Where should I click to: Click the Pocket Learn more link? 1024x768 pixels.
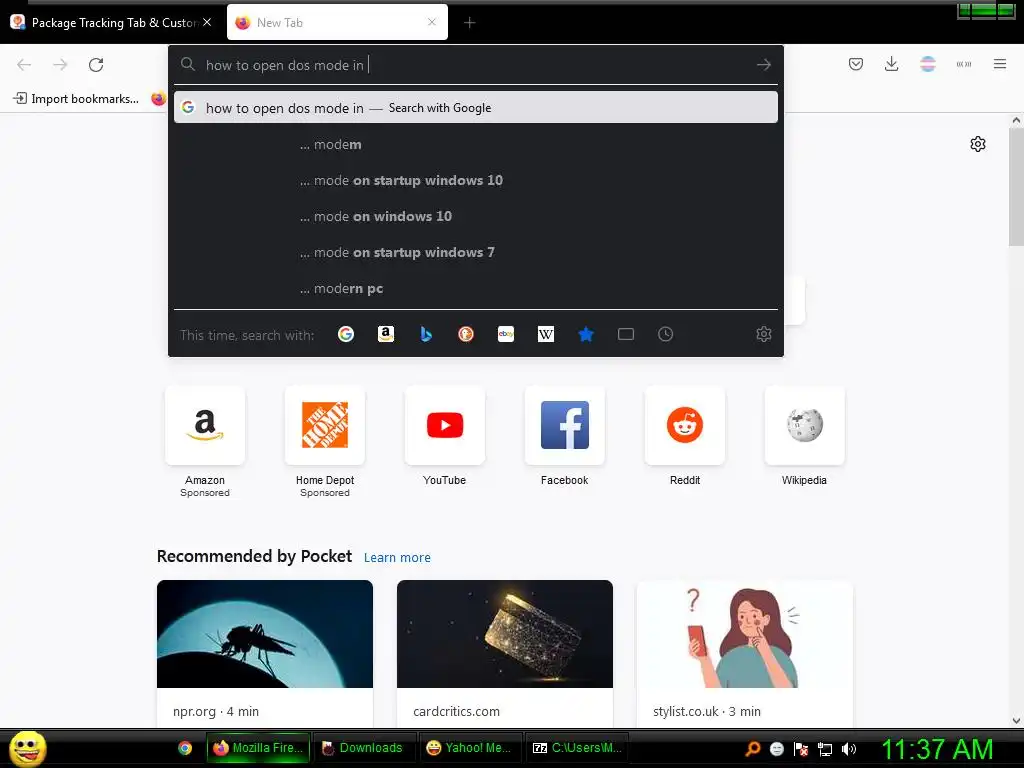click(x=397, y=557)
